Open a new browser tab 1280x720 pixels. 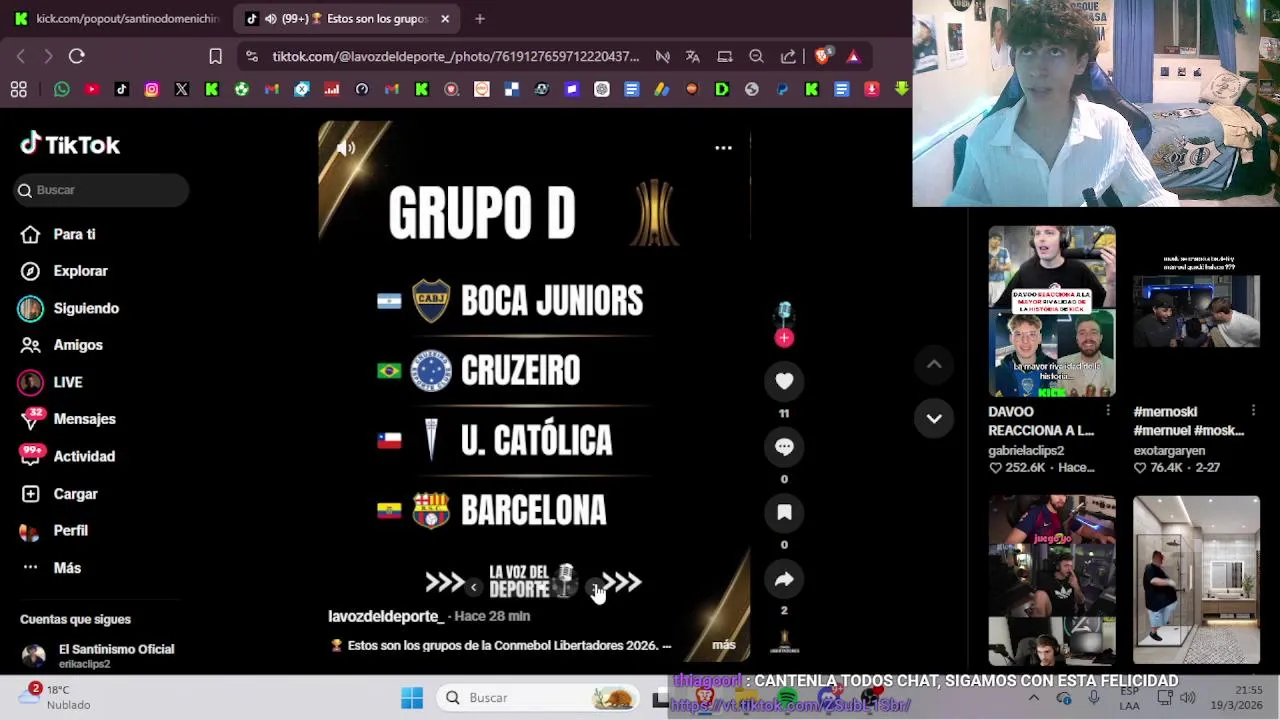click(480, 18)
